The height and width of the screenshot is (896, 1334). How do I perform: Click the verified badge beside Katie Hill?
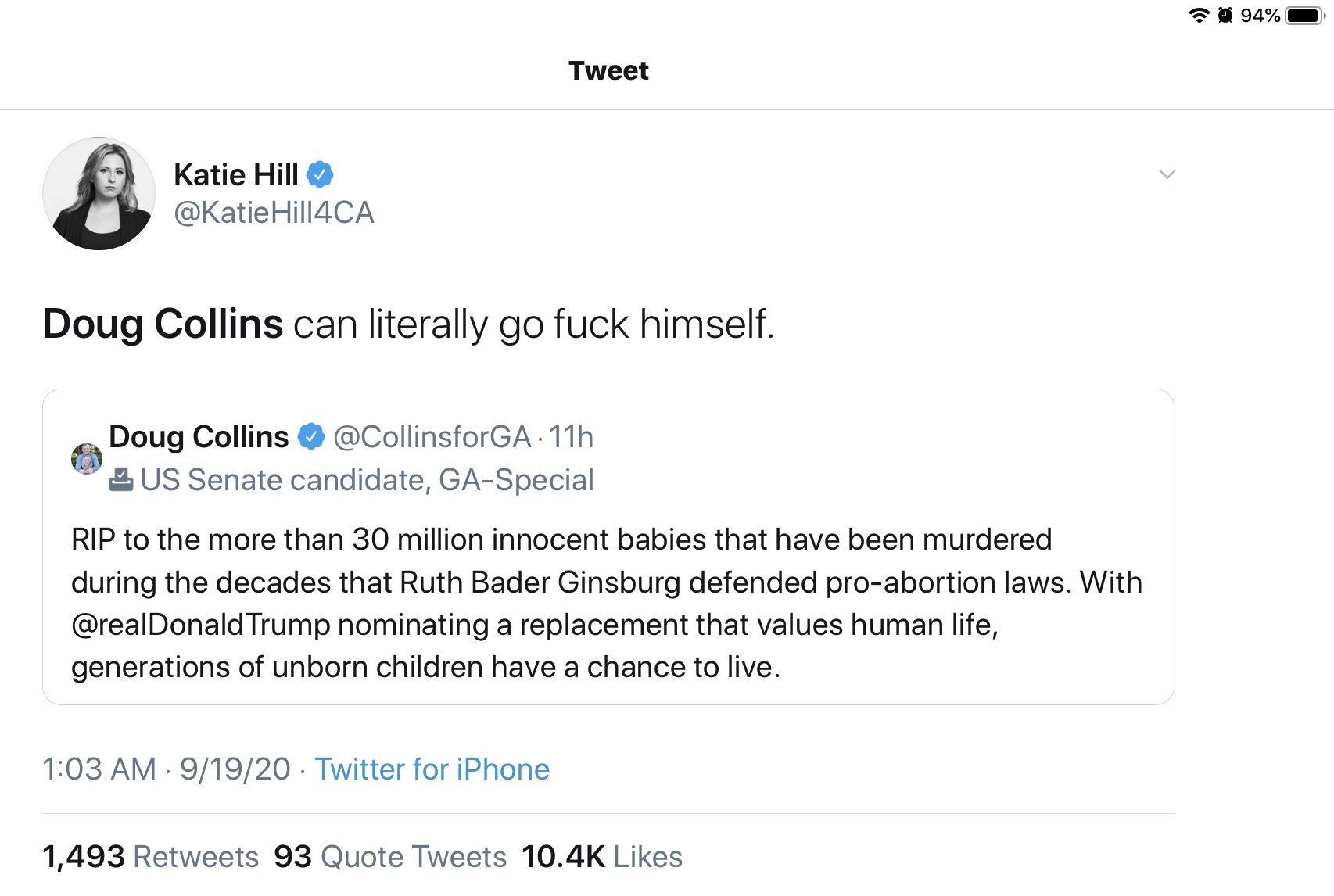pos(320,174)
